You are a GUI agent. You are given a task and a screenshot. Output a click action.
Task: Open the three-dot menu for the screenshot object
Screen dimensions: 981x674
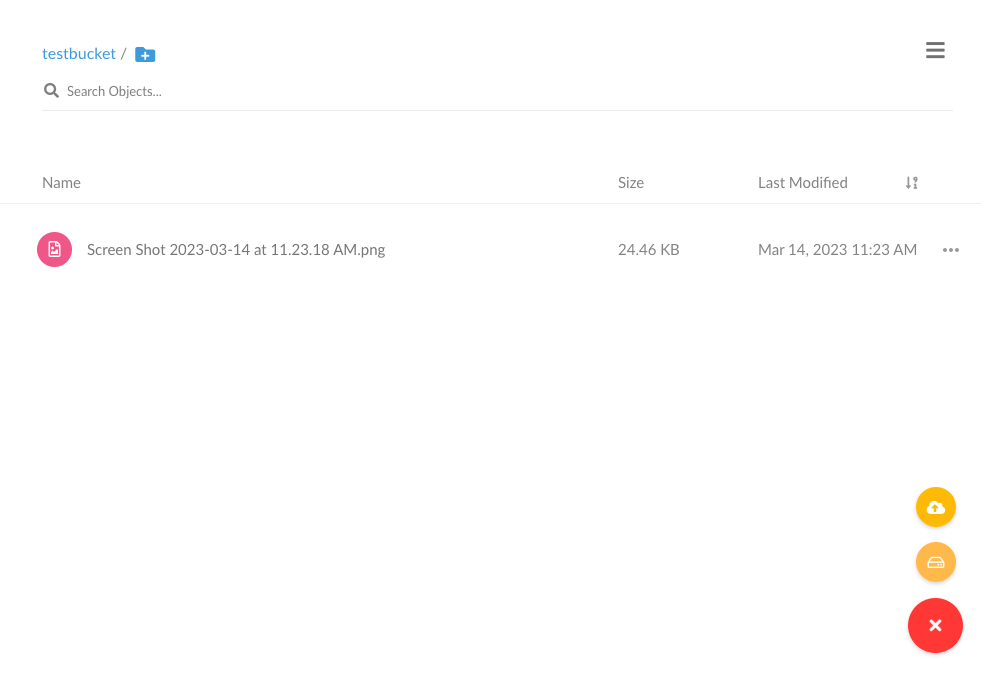(950, 249)
